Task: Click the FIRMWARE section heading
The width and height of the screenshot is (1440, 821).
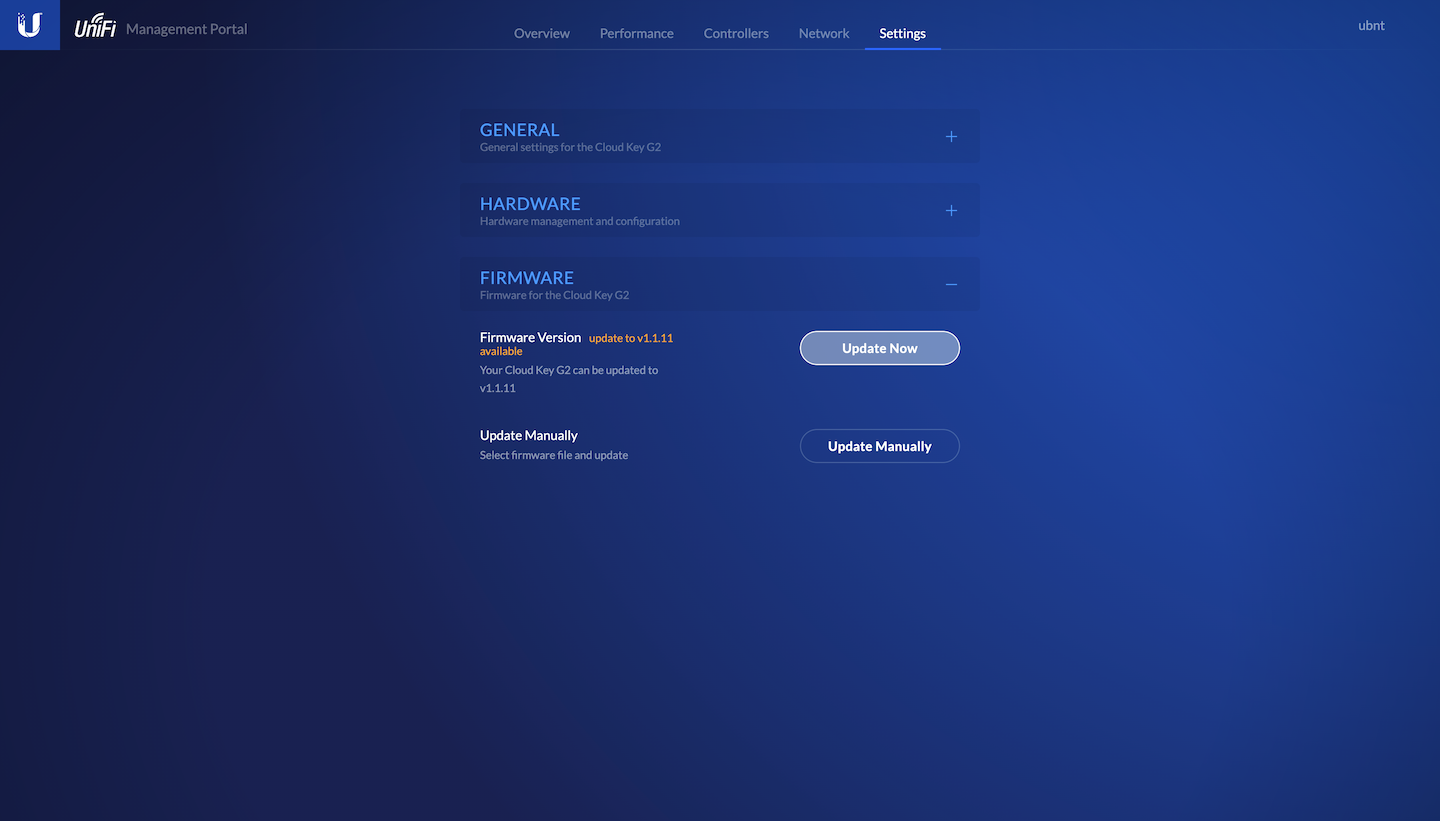Action: tap(527, 278)
